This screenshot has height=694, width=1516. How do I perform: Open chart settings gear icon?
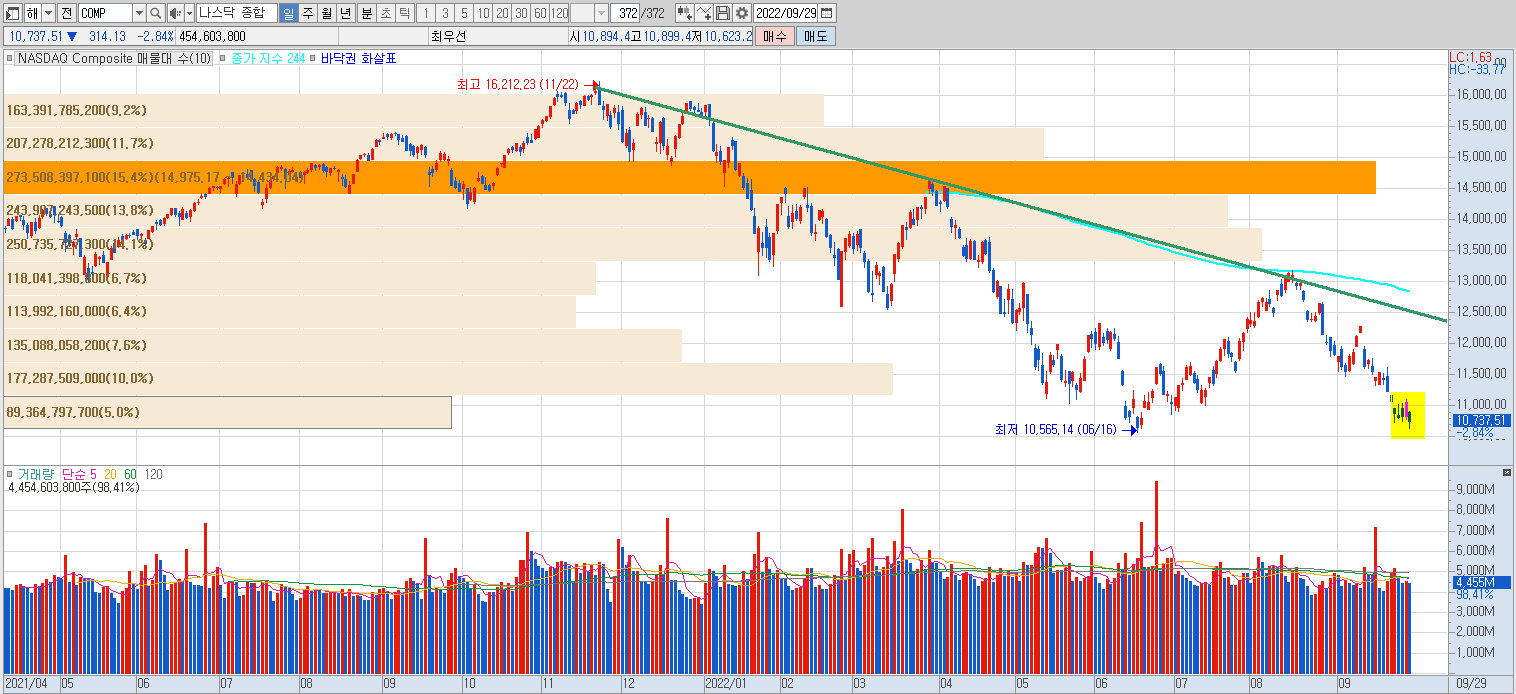pyautogui.click(x=742, y=13)
